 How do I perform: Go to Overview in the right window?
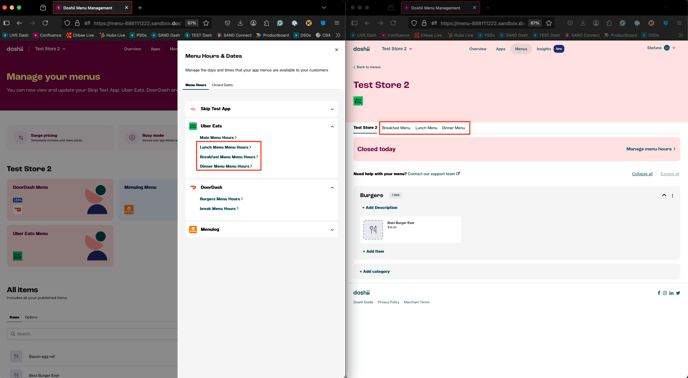coord(477,49)
